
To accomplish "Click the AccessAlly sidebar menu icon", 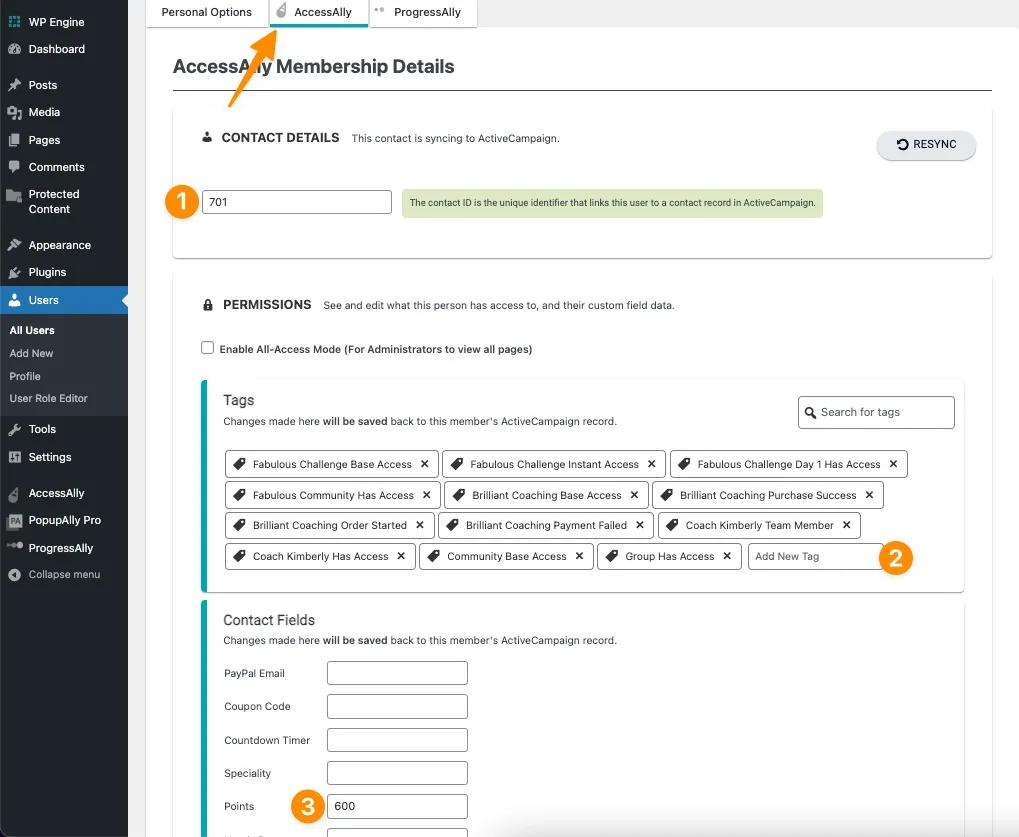I will 14,493.
